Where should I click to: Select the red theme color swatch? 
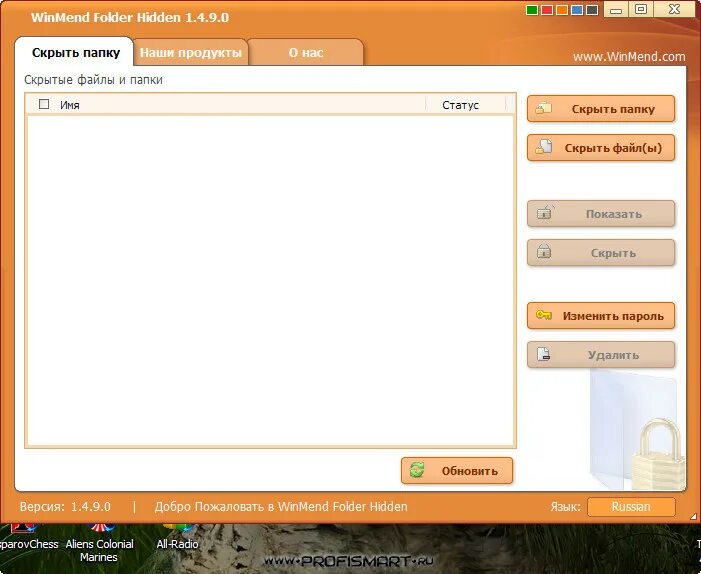tap(547, 10)
